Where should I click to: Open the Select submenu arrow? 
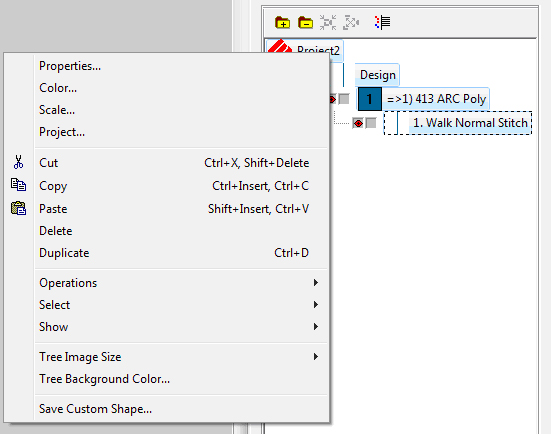pos(316,305)
